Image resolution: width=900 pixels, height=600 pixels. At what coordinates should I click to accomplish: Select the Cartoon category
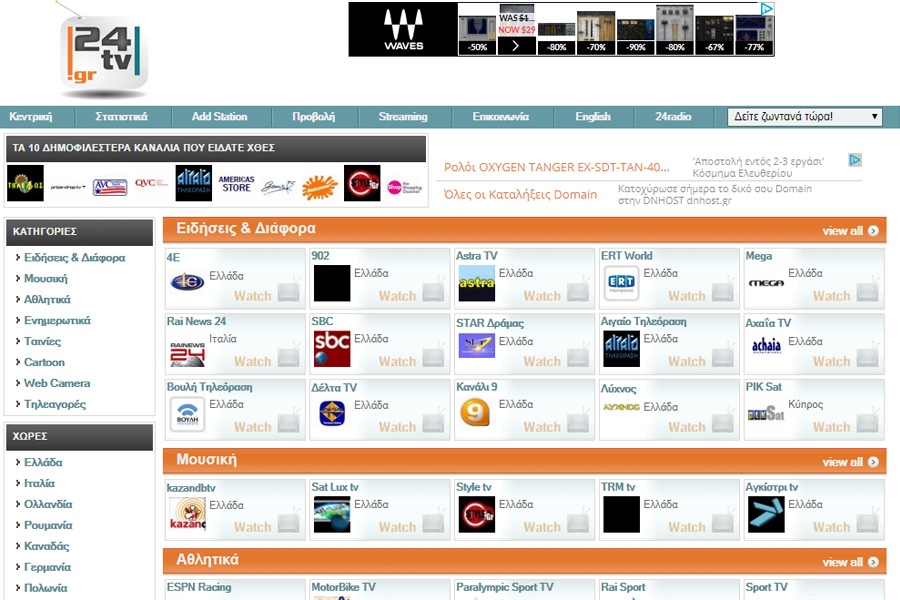(x=44, y=362)
